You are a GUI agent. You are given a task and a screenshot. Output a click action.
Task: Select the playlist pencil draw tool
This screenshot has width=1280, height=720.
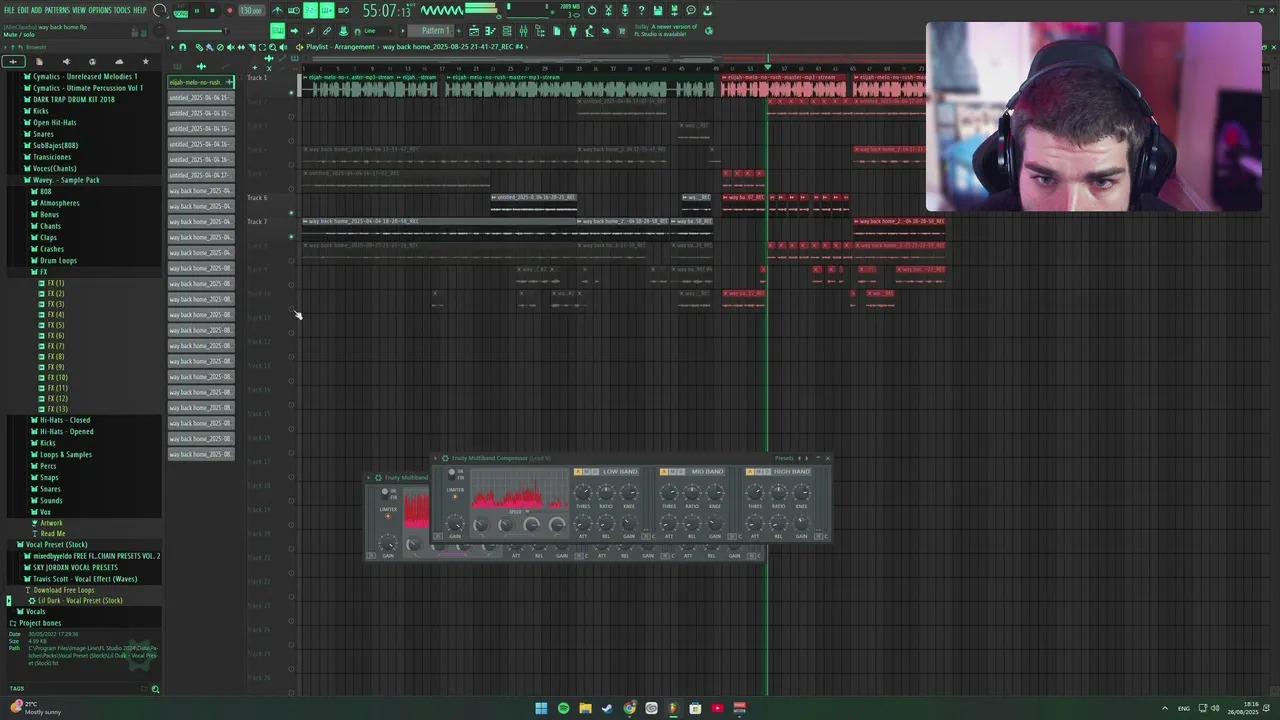[199, 47]
